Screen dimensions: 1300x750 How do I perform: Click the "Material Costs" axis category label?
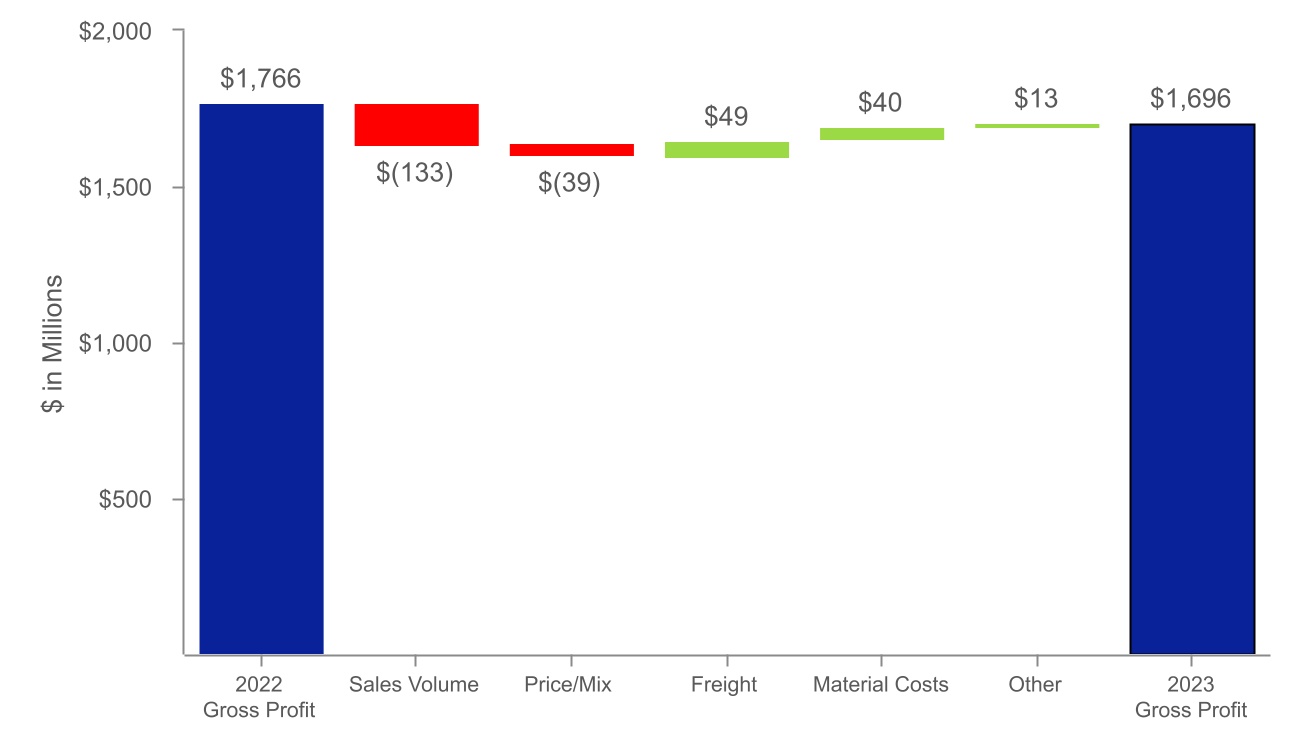(881, 685)
